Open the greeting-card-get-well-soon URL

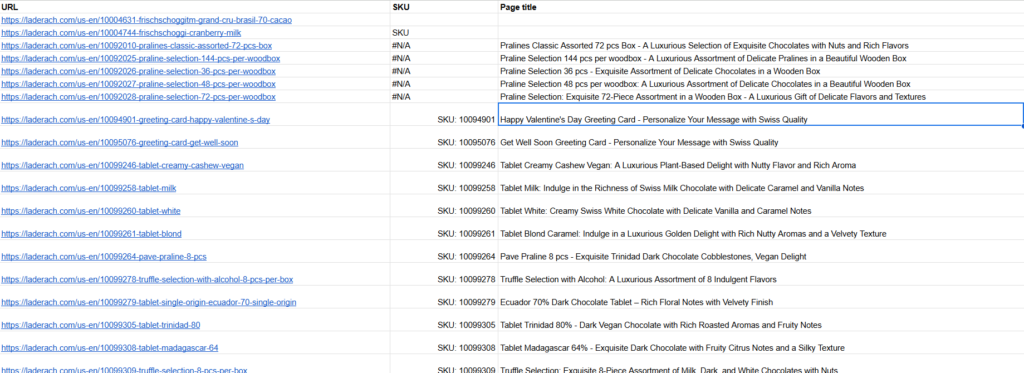[x=120, y=142]
